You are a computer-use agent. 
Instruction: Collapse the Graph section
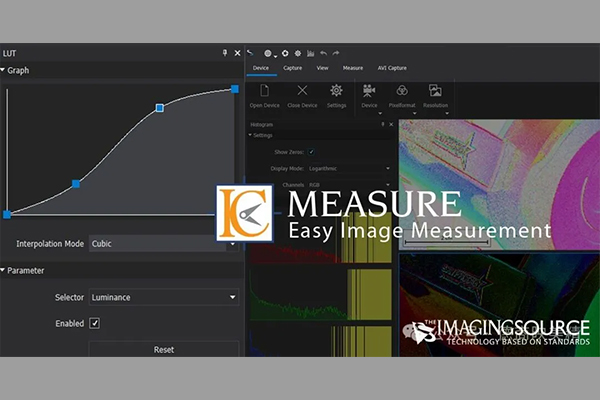click(x=3, y=70)
